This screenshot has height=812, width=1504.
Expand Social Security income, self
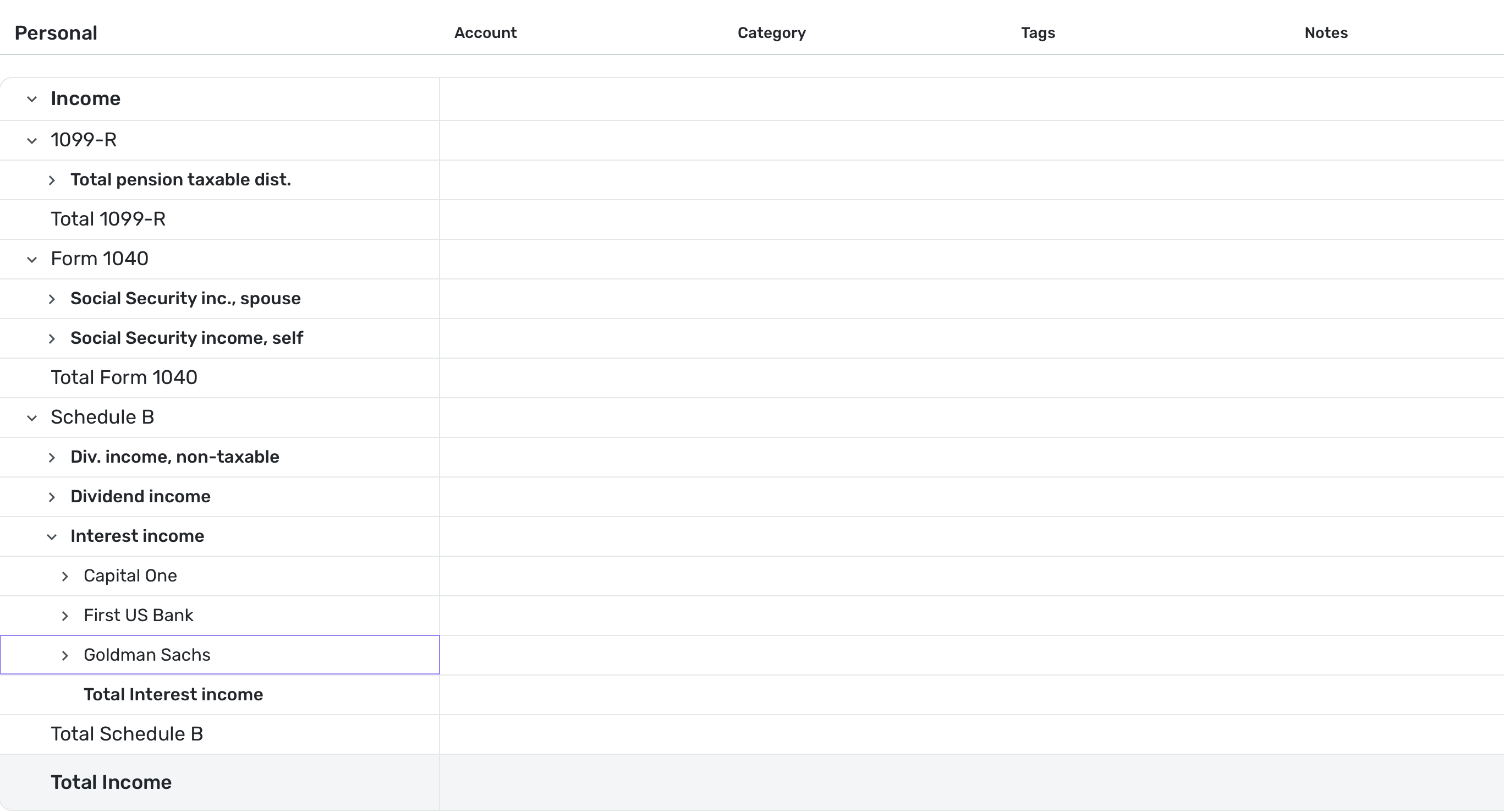(x=52, y=338)
